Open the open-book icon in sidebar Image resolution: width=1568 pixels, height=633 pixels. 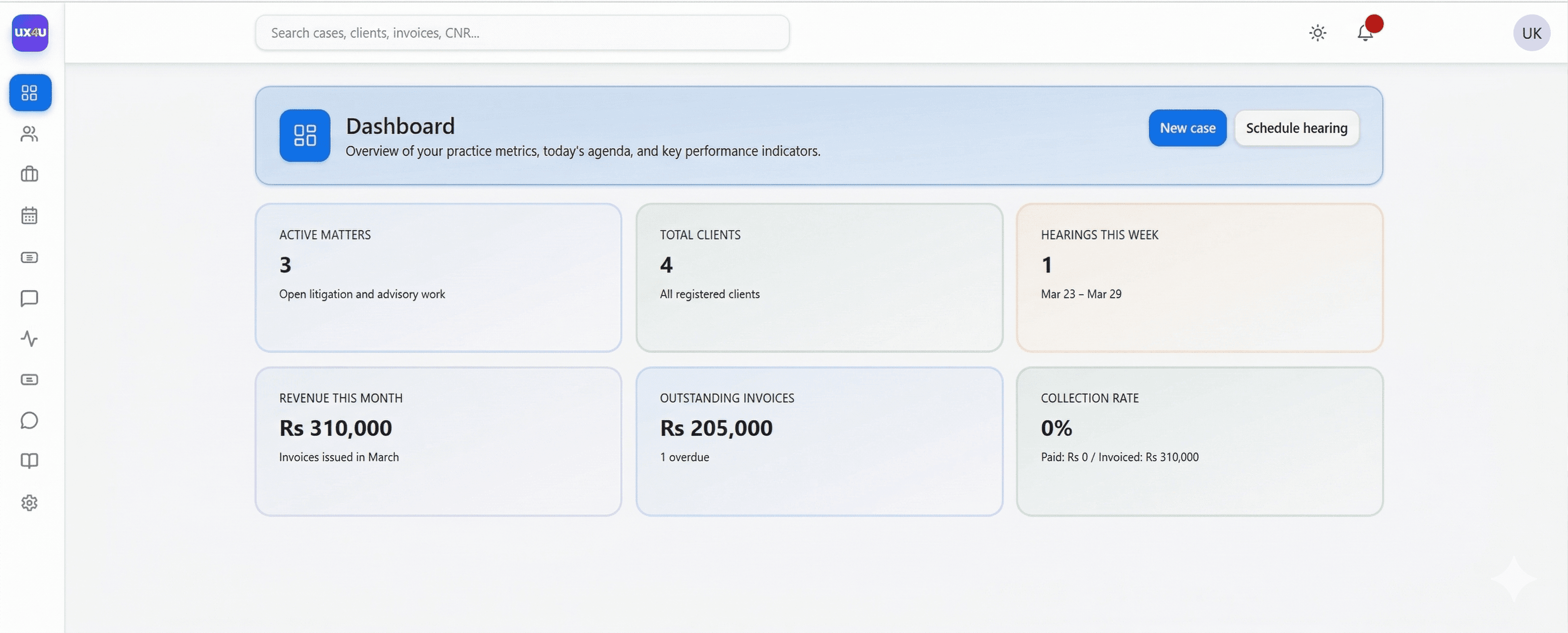(29, 461)
